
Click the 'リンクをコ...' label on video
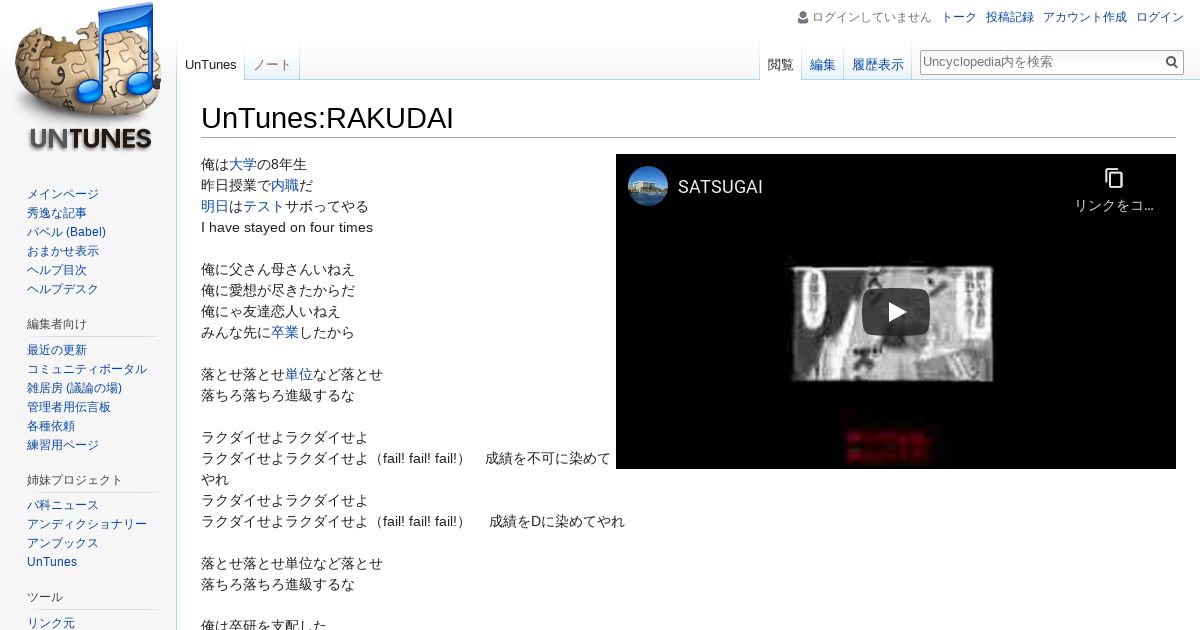tap(1114, 205)
